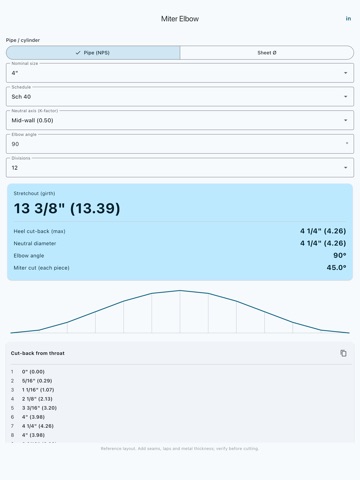Switch units using the 'in' button

pos(348,19)
